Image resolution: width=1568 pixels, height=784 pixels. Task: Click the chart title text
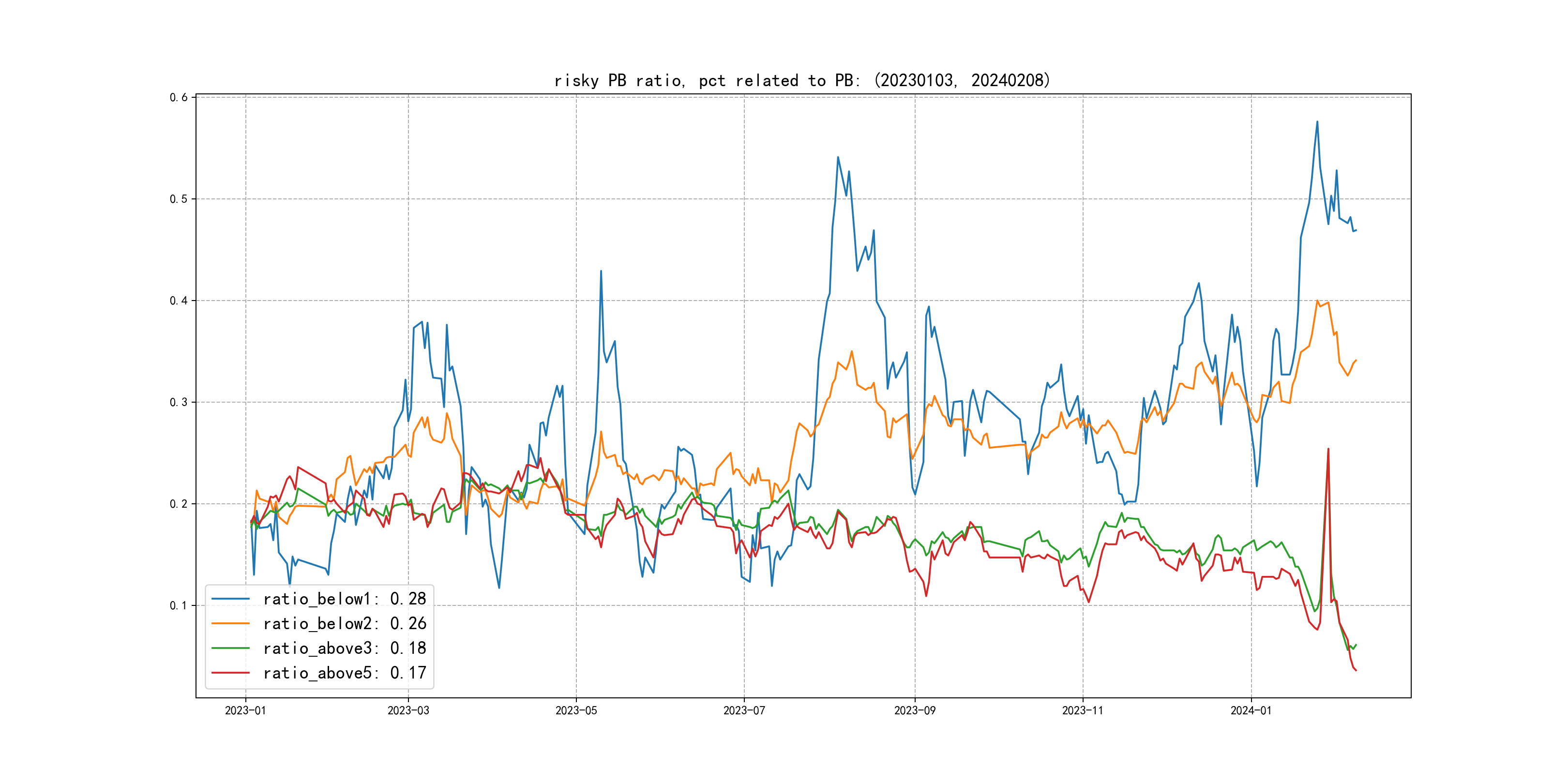[802, 80]
